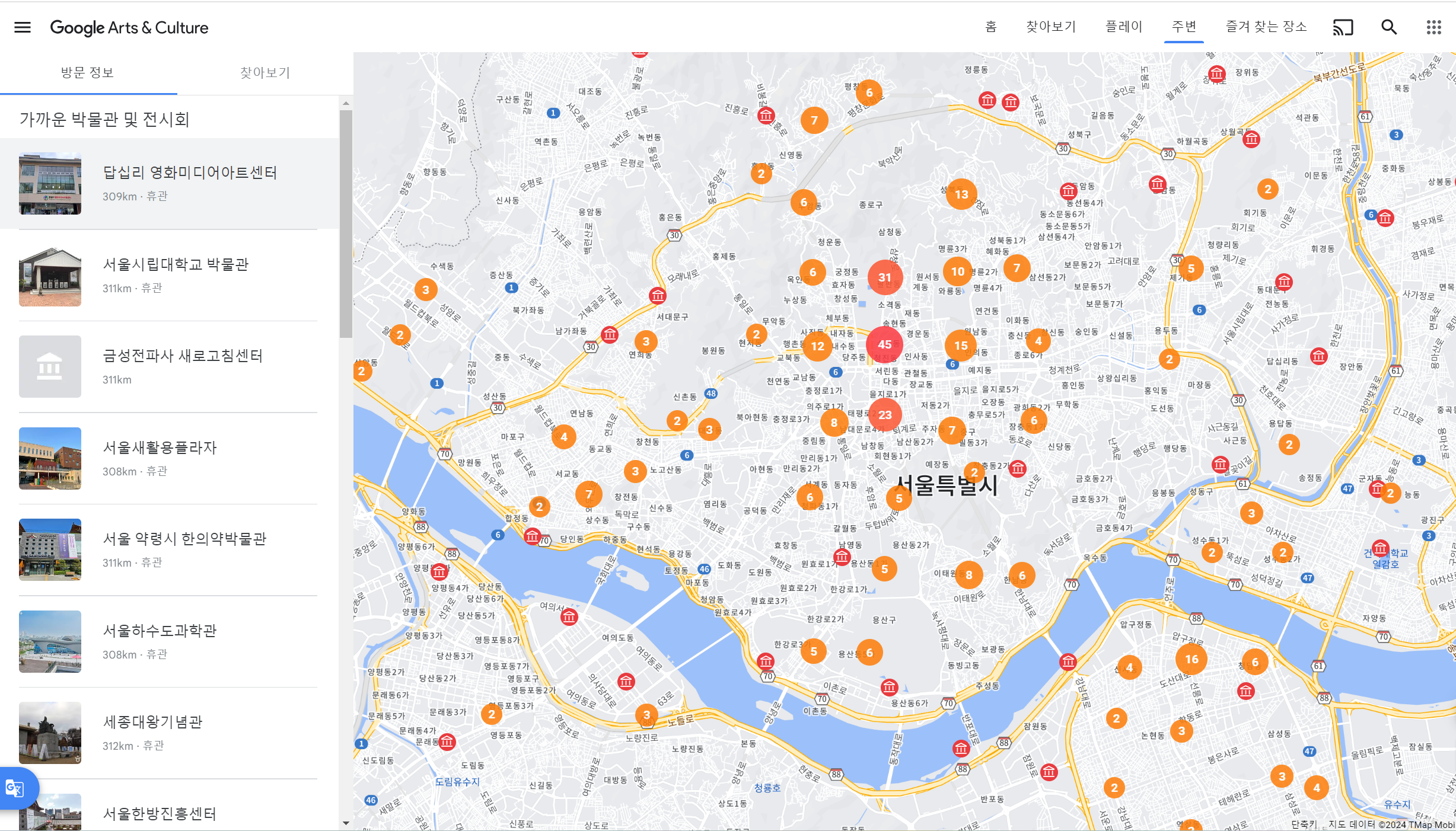
Task: Click the Cast screen icon
Action: click(1343, 27)
